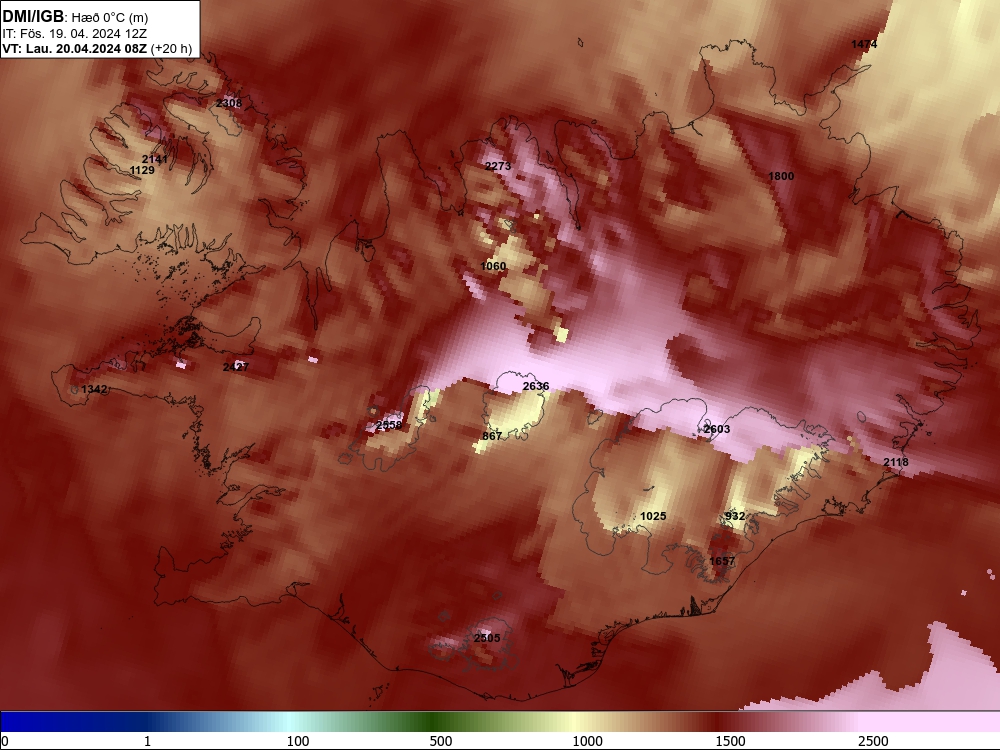Click the map value label 1025

(653, 517)
